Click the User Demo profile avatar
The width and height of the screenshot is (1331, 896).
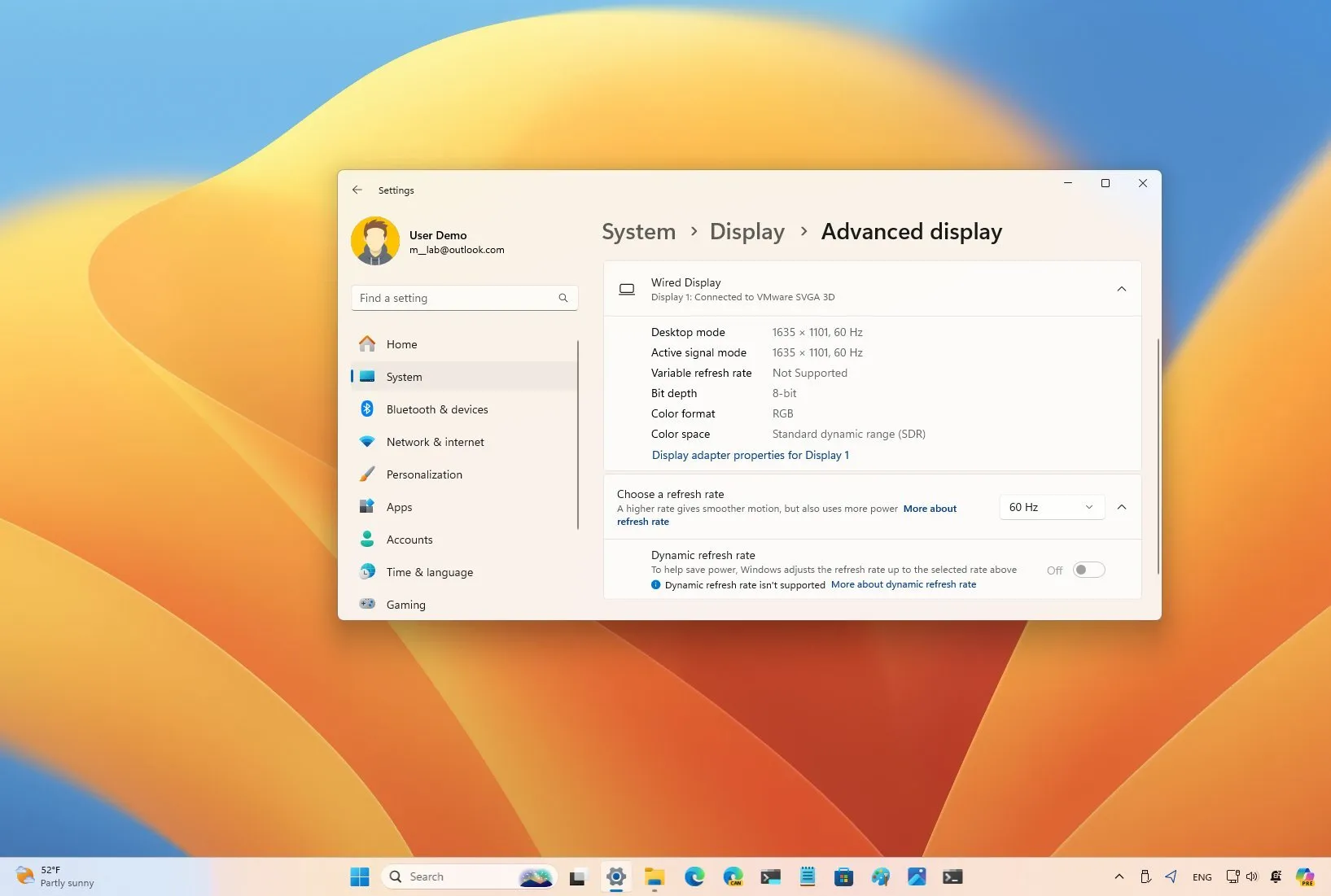tap(375, 241)
